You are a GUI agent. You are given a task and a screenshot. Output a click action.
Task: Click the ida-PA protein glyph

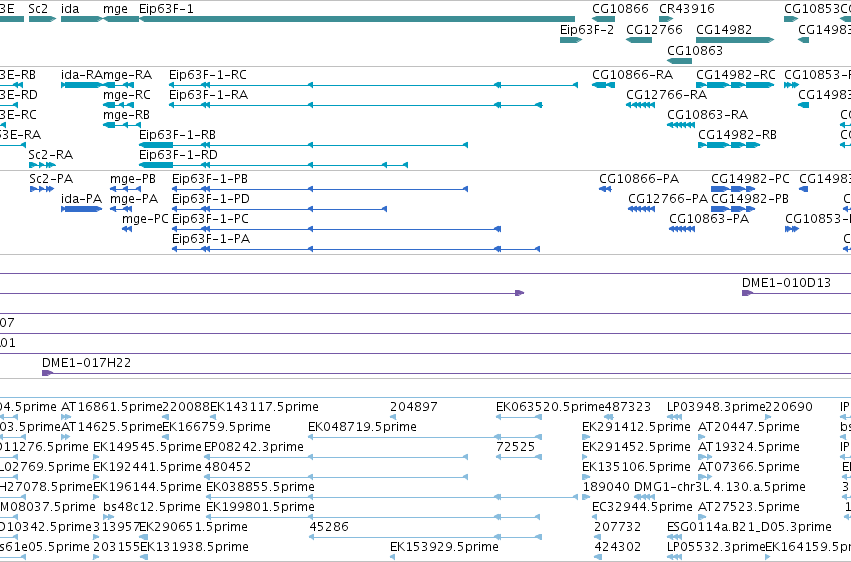click(x=81, y=209)
